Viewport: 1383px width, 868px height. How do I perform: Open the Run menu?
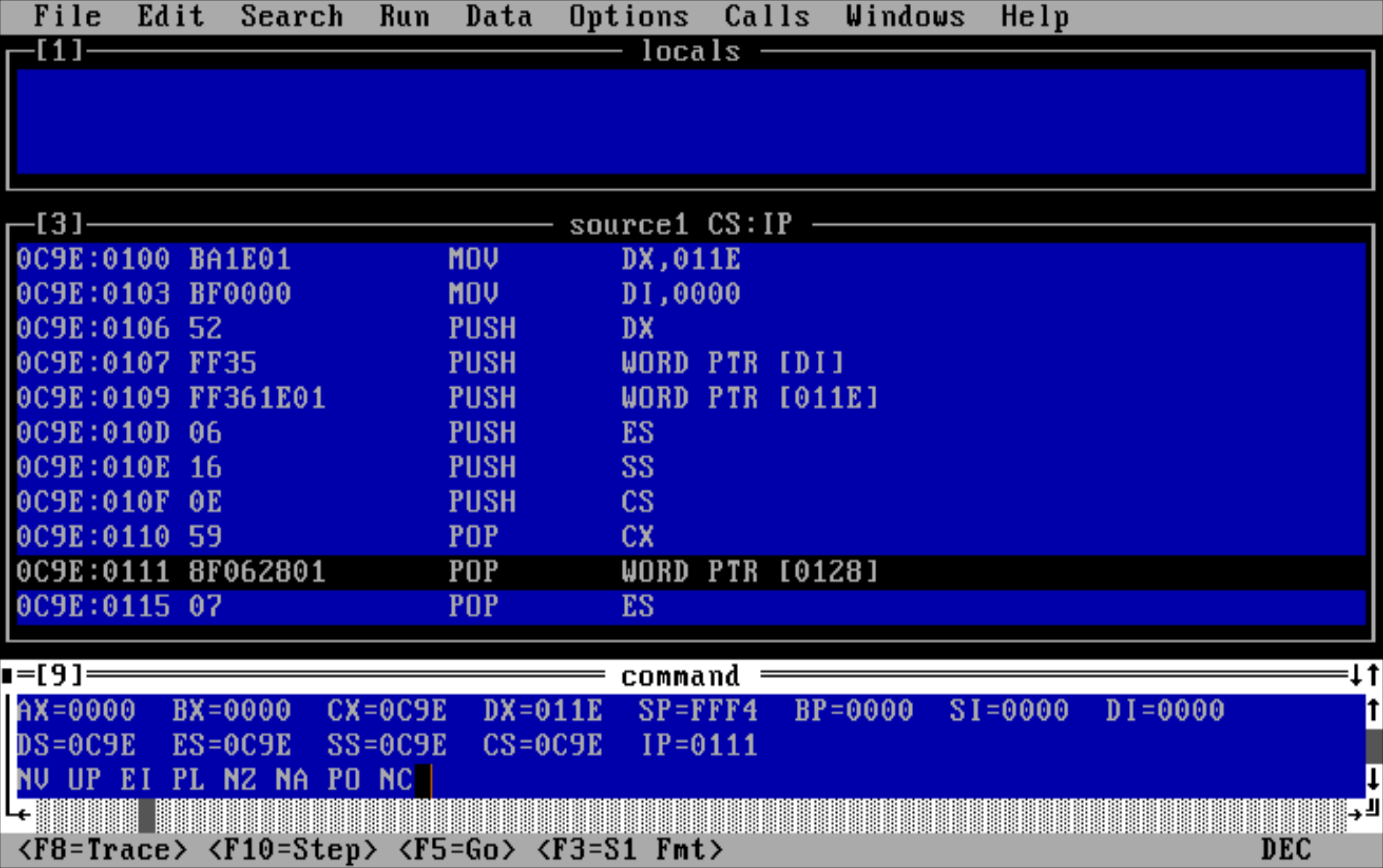[404, 16]
